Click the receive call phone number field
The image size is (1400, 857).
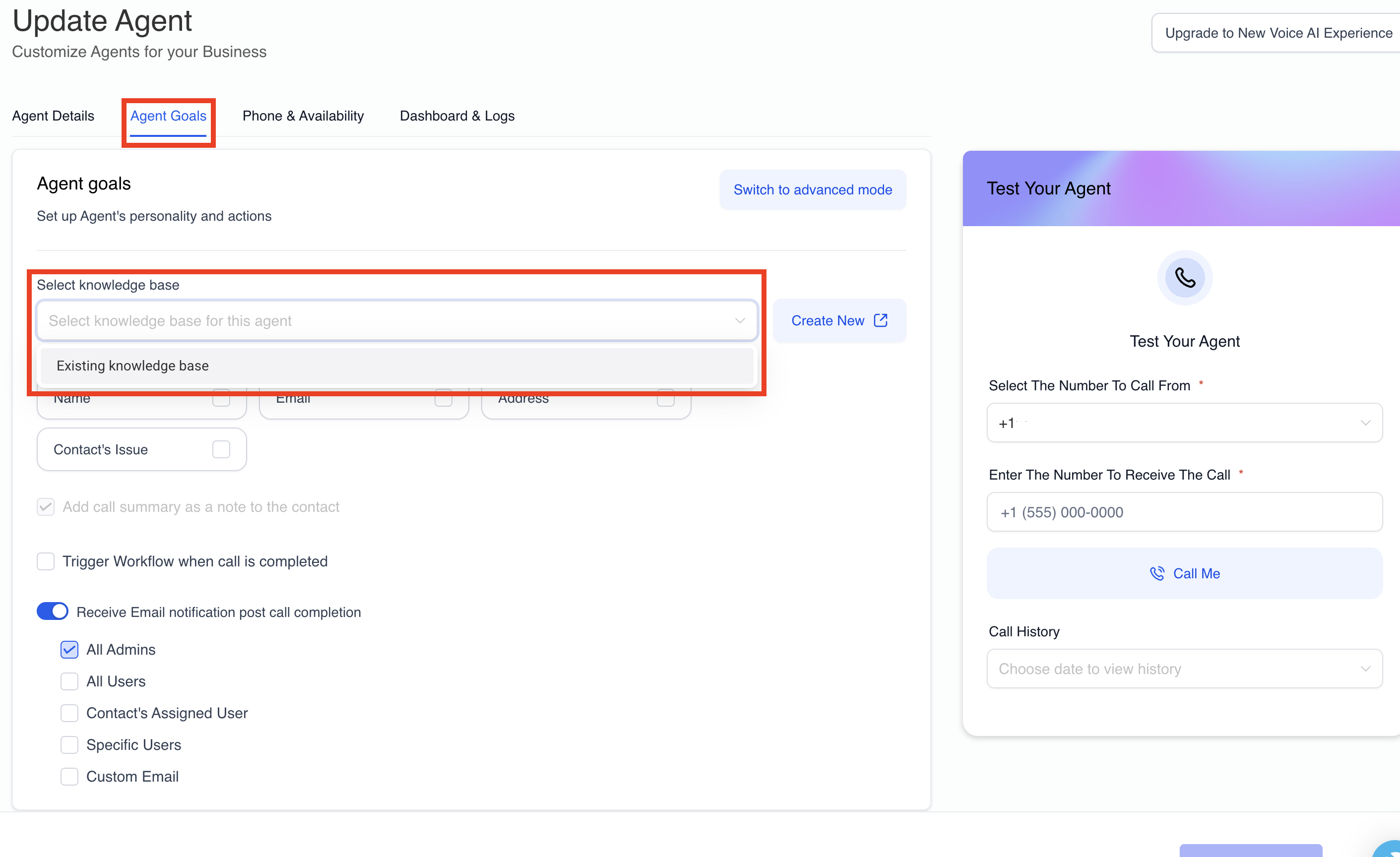[x=1184, y=512]
